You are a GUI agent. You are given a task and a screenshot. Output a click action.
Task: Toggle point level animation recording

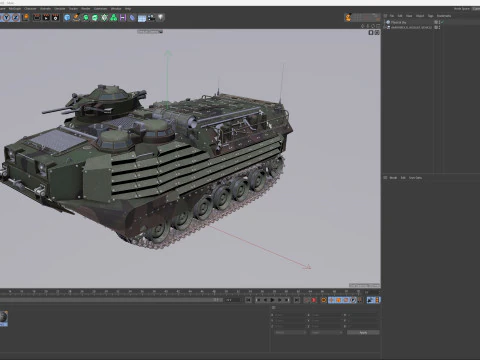click(x=360, y=300)
